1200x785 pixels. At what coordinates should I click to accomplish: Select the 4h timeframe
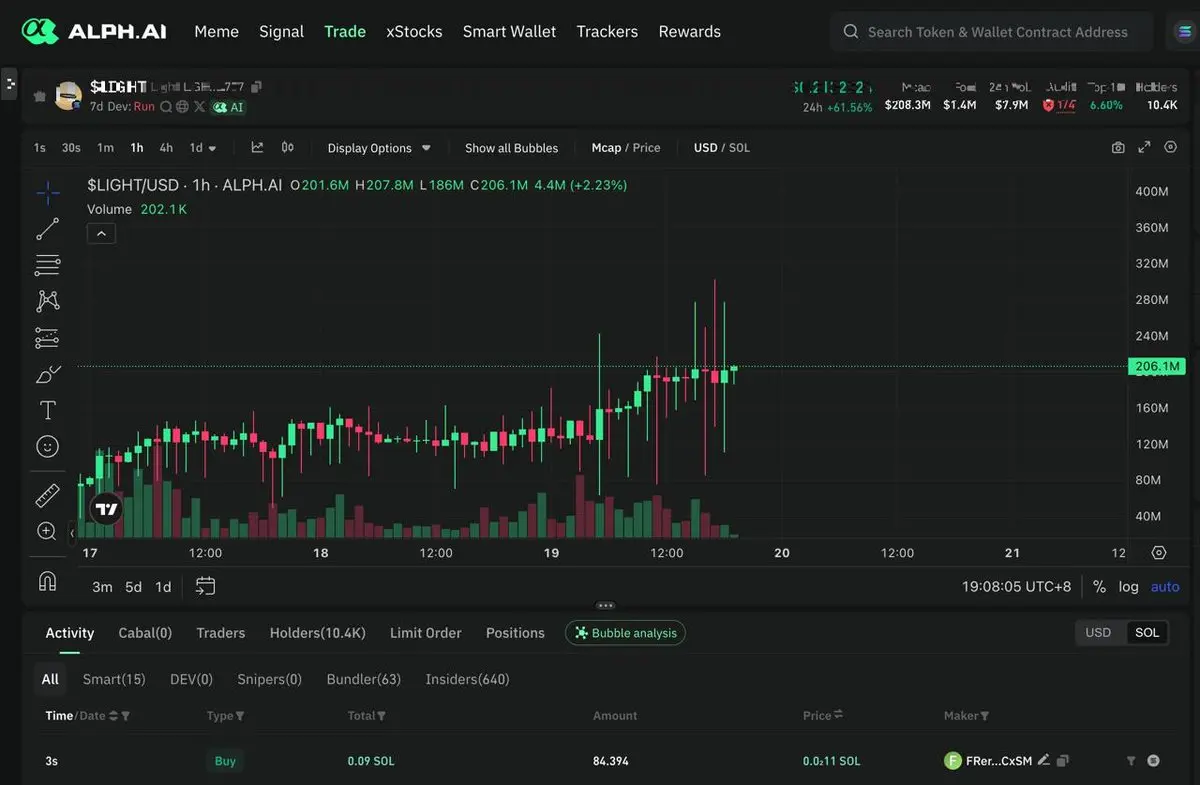pyautogui.click(x=166, y=148)
